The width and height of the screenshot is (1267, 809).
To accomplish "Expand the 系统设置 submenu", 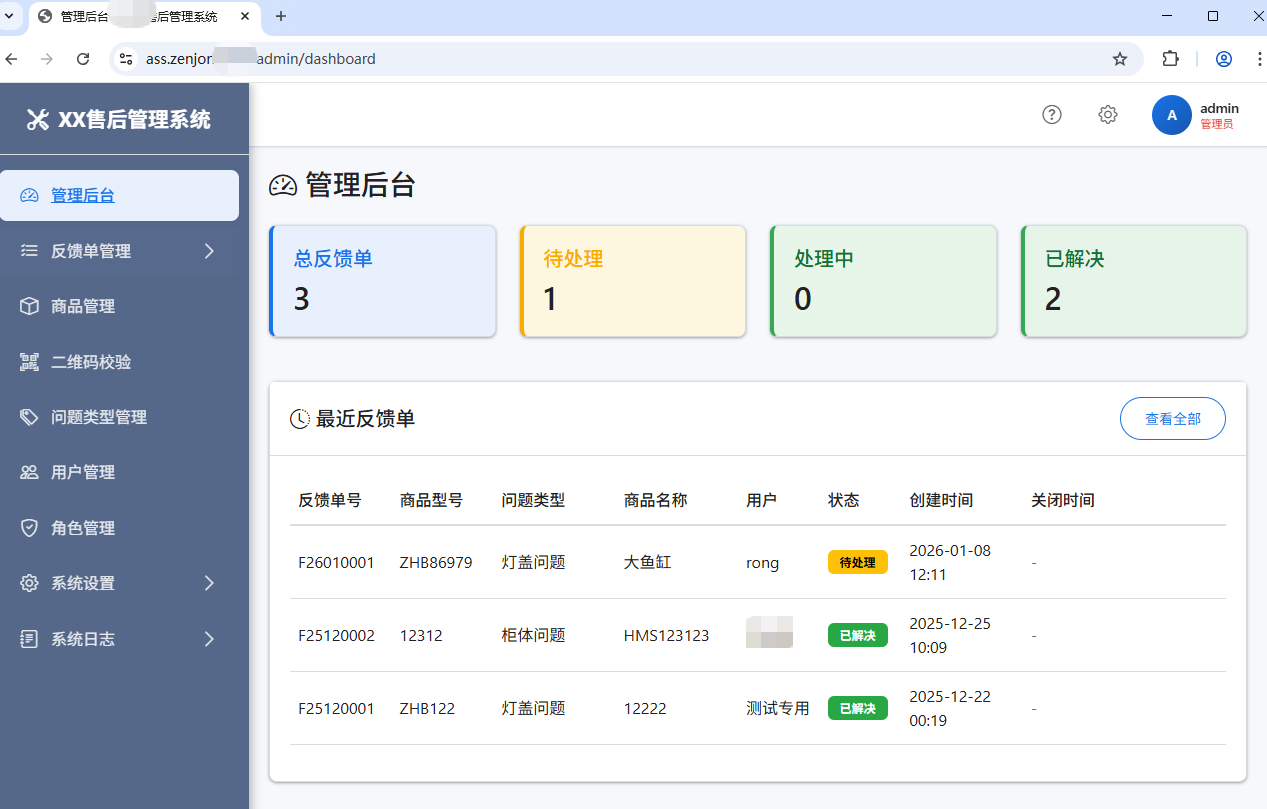I will coord(80,583).
